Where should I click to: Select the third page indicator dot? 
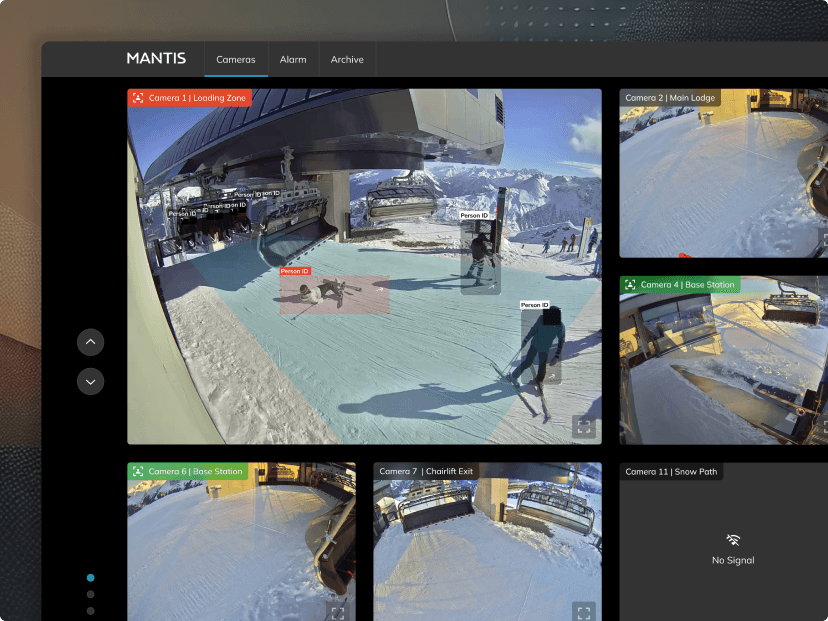click(x=90, y=610)
